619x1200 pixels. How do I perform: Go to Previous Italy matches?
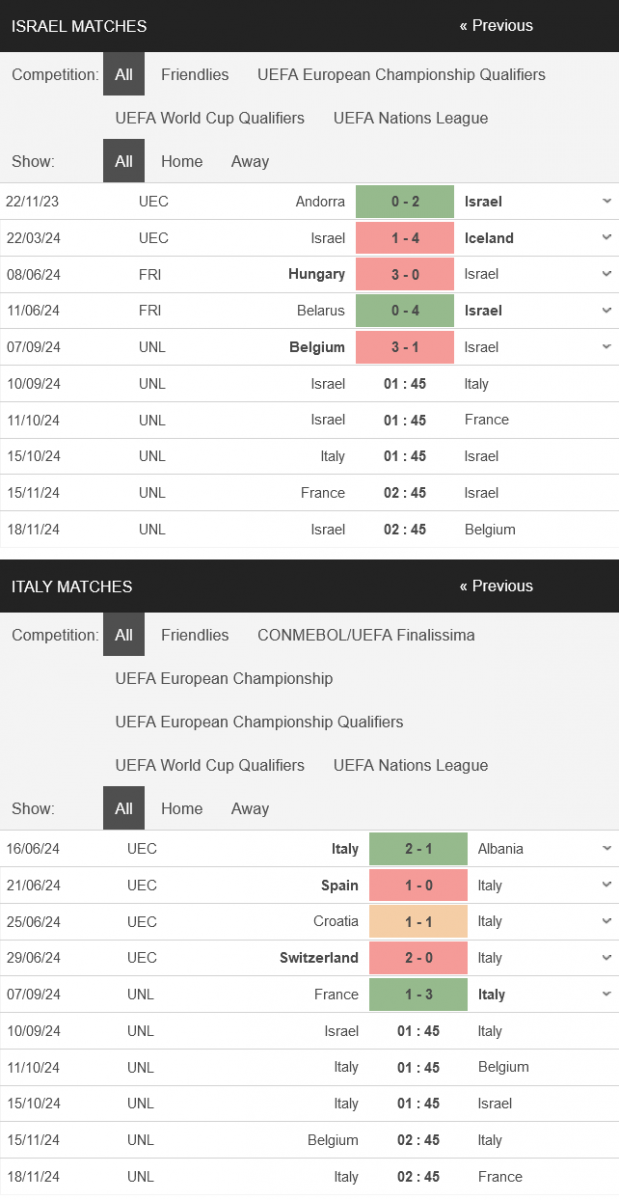(496, 586)
